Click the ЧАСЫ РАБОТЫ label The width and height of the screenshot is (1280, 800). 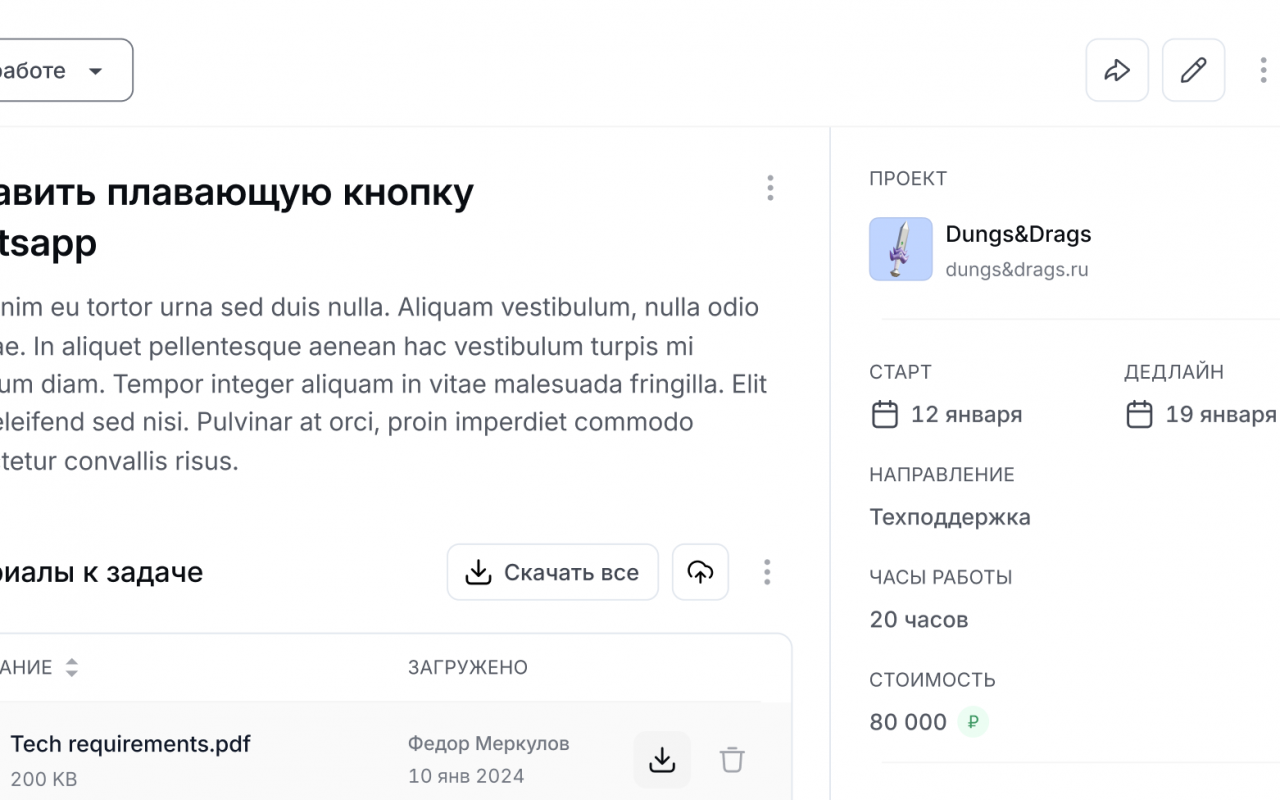click(941, 577)
